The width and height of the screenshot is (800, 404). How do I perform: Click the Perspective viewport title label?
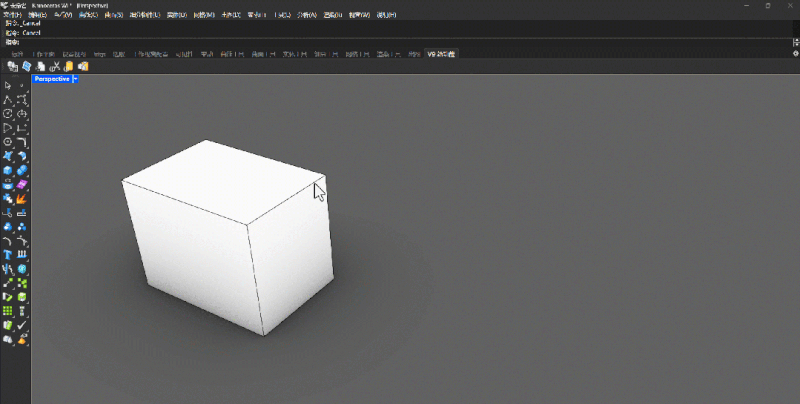point(51,78)
